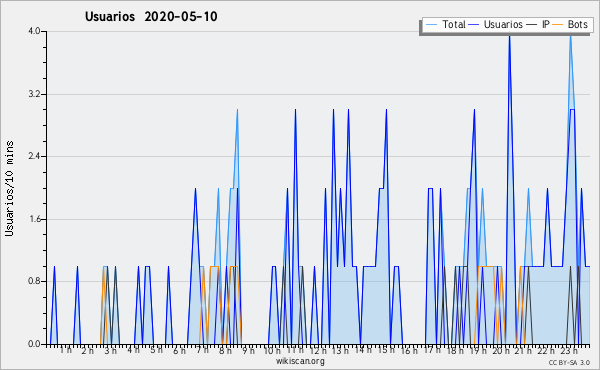Viewport: 600px width, 370px height.
Task: Click the '7 h' x-axis label
Action: pos(202,350)
